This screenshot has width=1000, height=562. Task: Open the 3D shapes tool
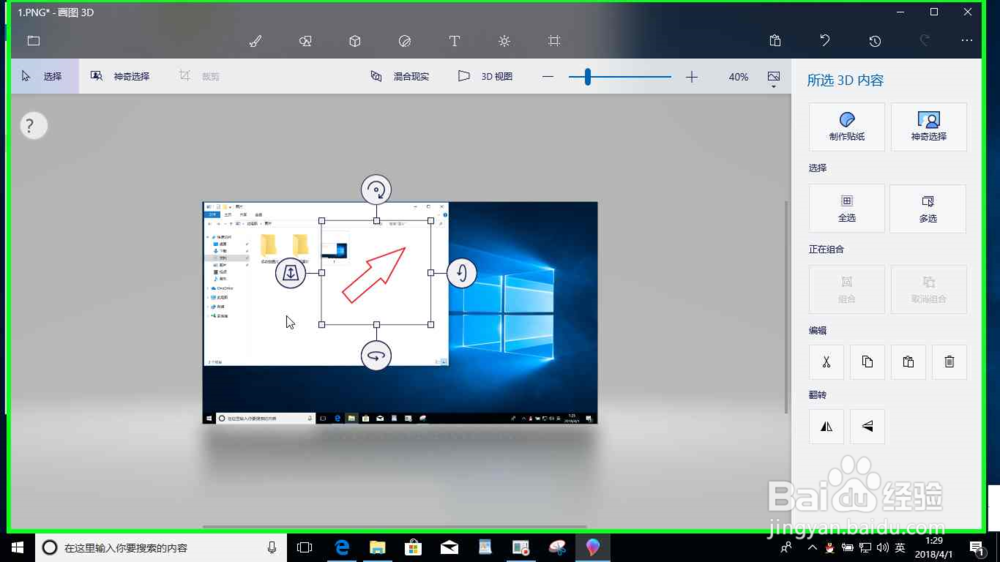[x=355, y=41]
